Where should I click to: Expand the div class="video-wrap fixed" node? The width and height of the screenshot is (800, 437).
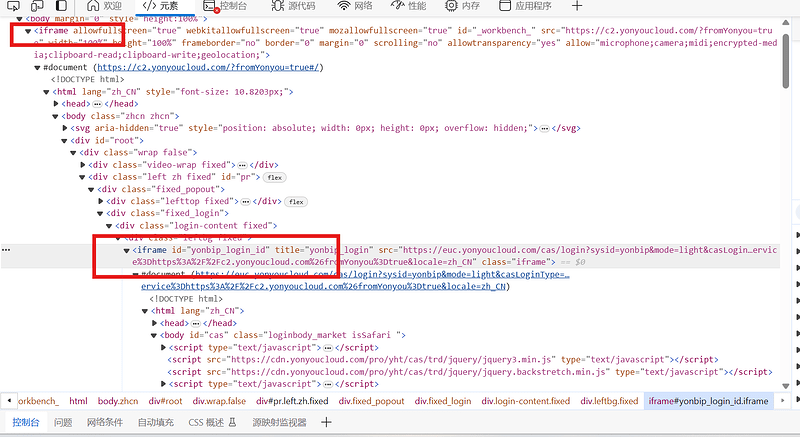83,165
